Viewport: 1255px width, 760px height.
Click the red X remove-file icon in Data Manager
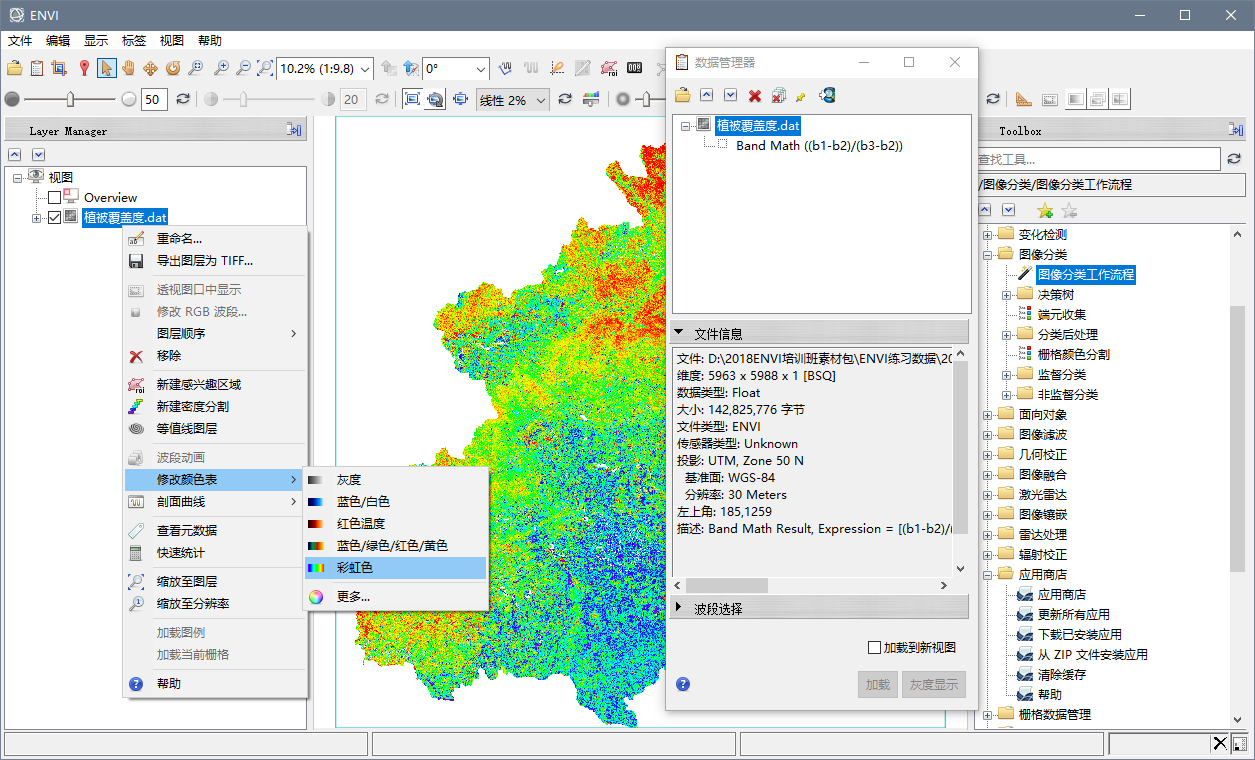755,95
